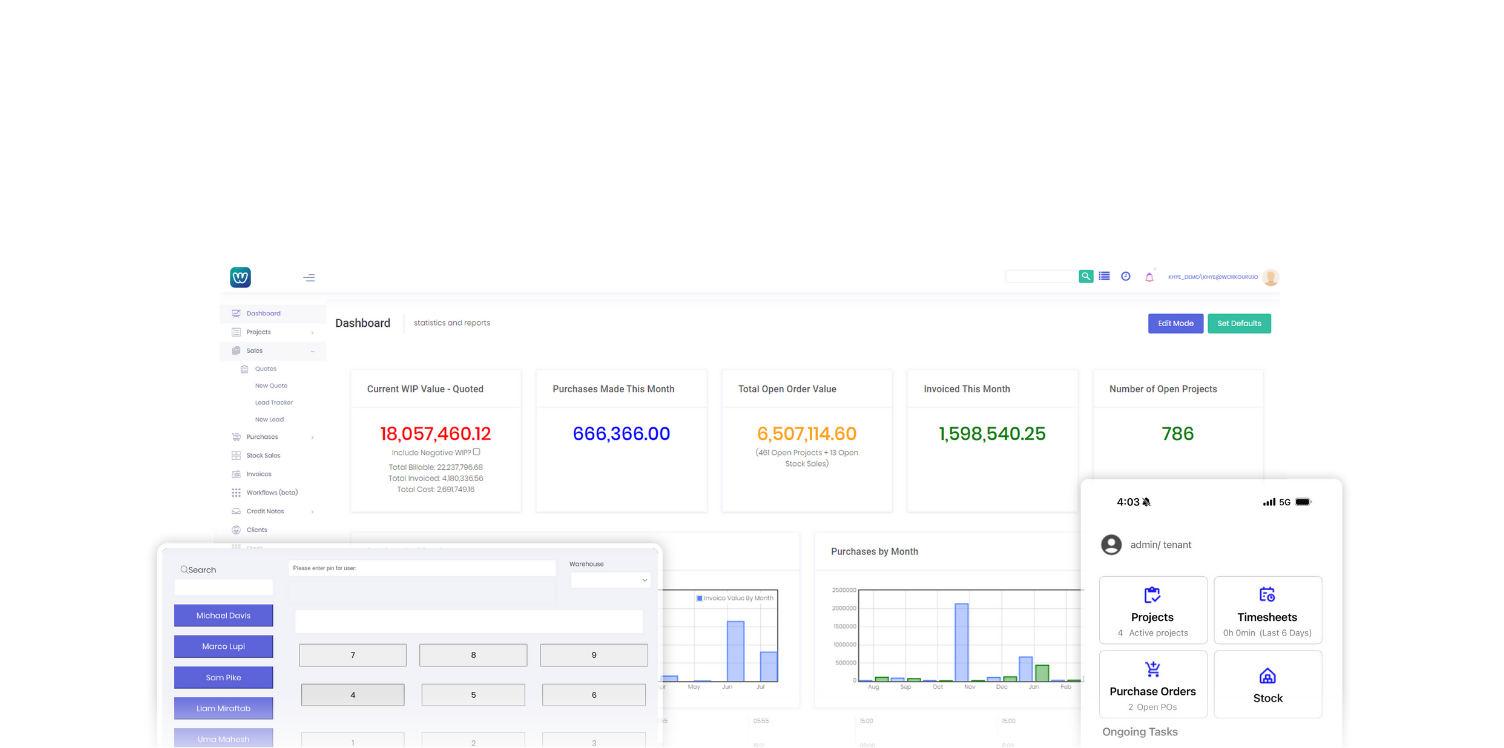Open Lead Tracker under Sales
The width and height of the screenshot is (1504, 748).
click(273, 403)
